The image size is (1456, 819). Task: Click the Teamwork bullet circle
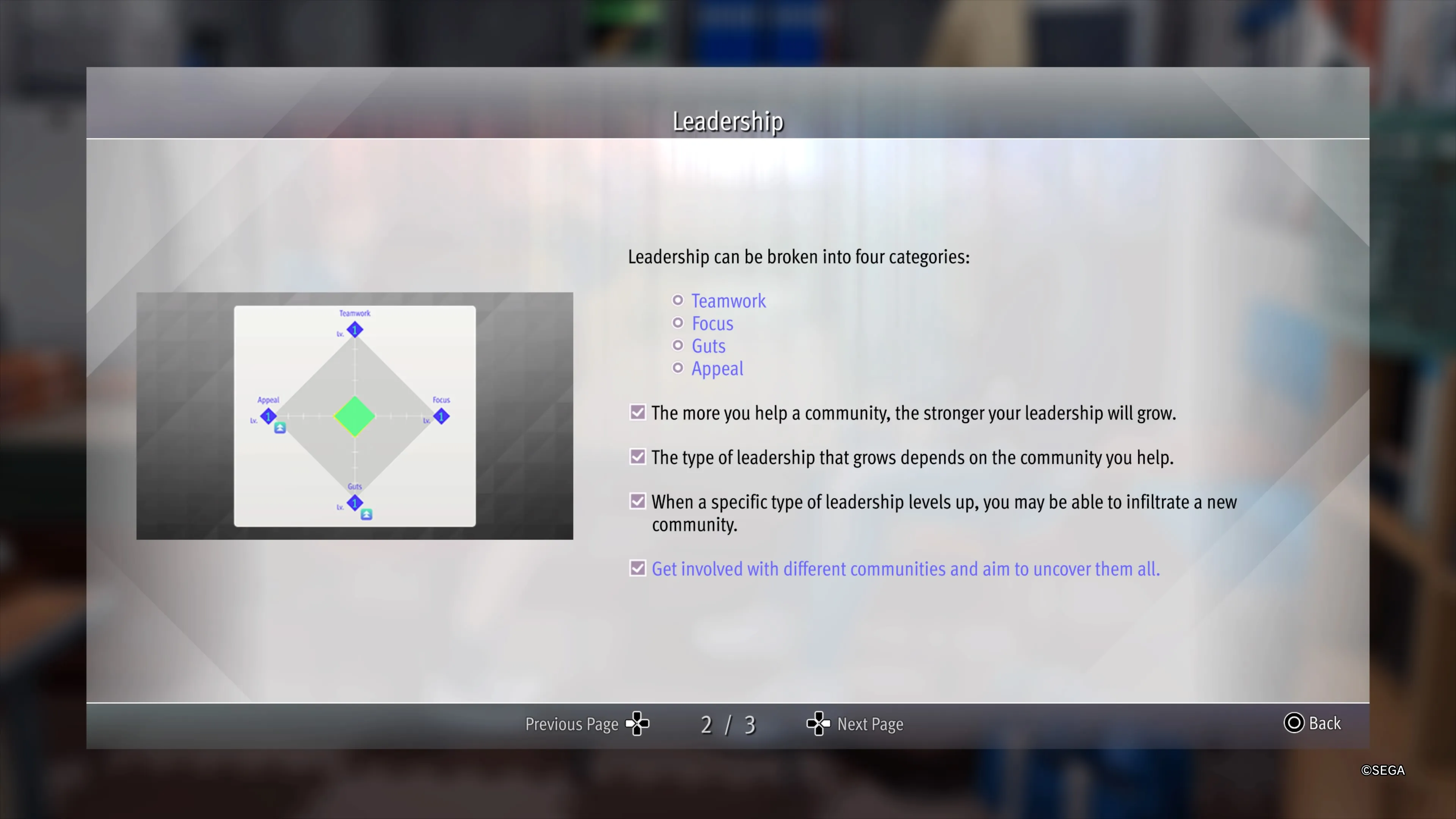point(678,300)
